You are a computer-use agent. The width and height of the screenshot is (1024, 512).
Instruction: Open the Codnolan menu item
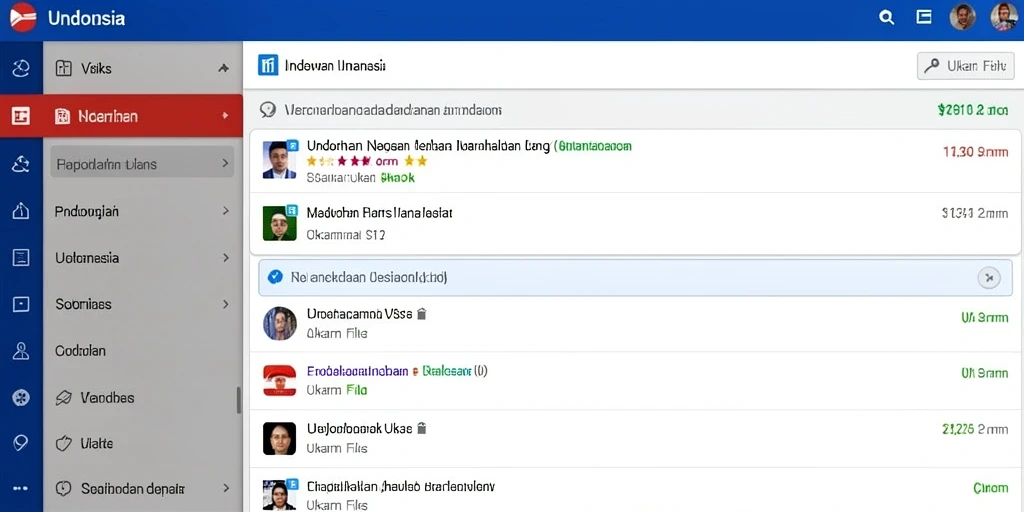point(142,351)
